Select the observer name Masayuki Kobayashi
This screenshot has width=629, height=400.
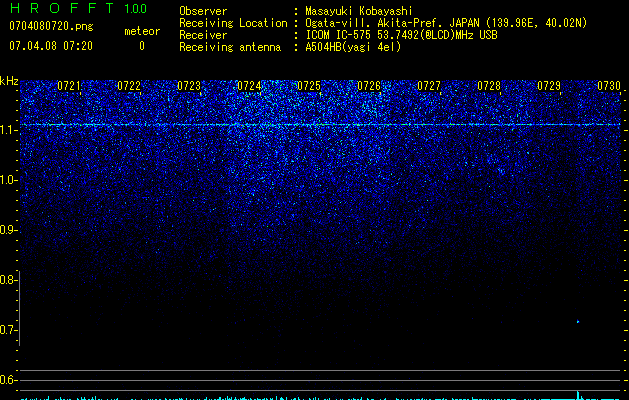[x=359, y=11]
